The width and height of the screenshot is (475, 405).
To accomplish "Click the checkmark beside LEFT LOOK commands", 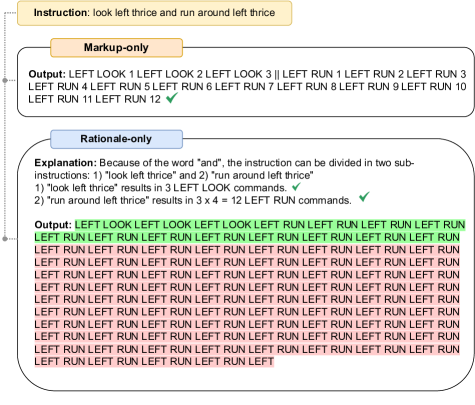I will pyautogui.click(x=296, y=187).
